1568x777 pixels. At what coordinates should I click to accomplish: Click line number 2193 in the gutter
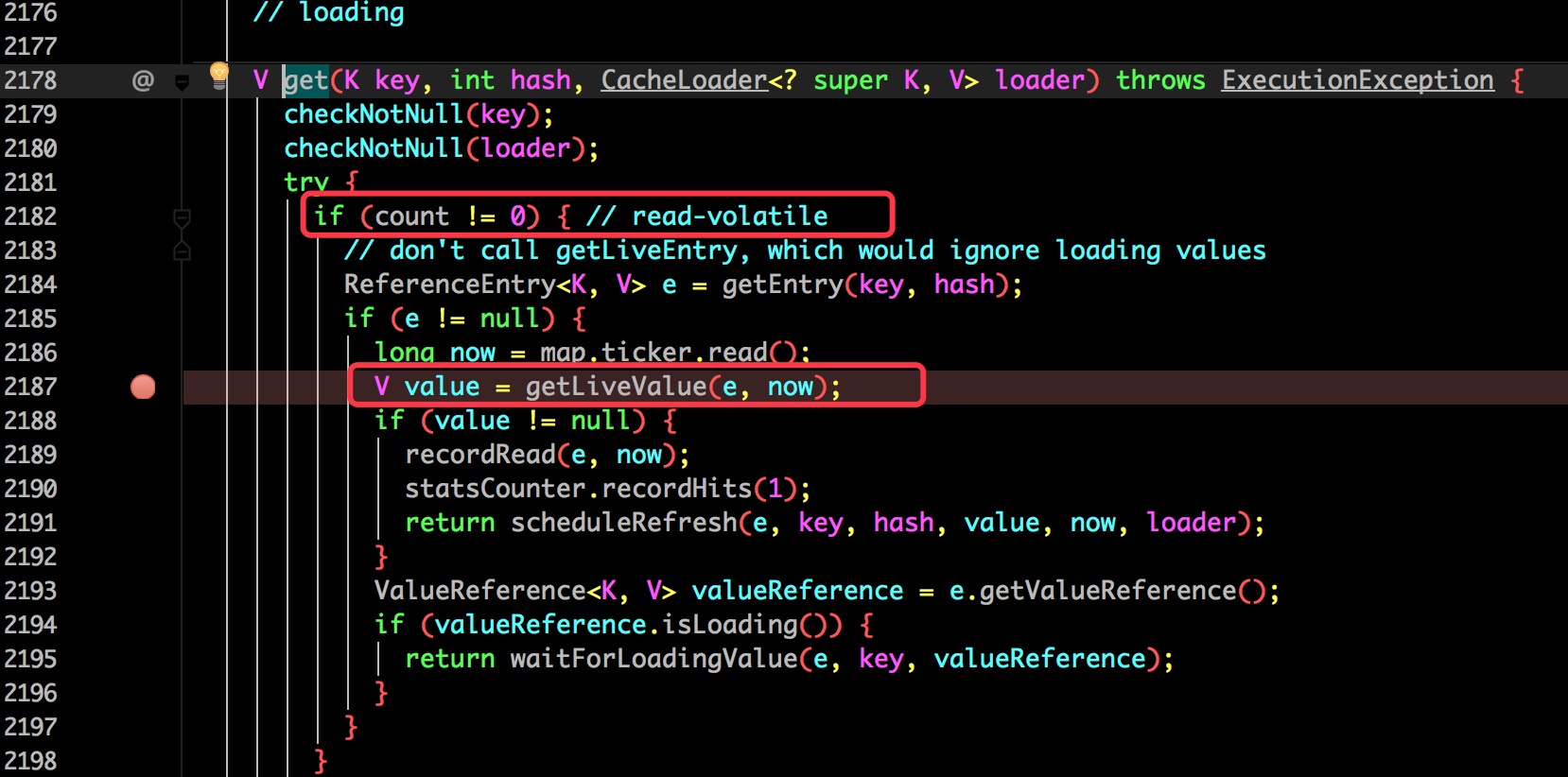pos(31,591)
